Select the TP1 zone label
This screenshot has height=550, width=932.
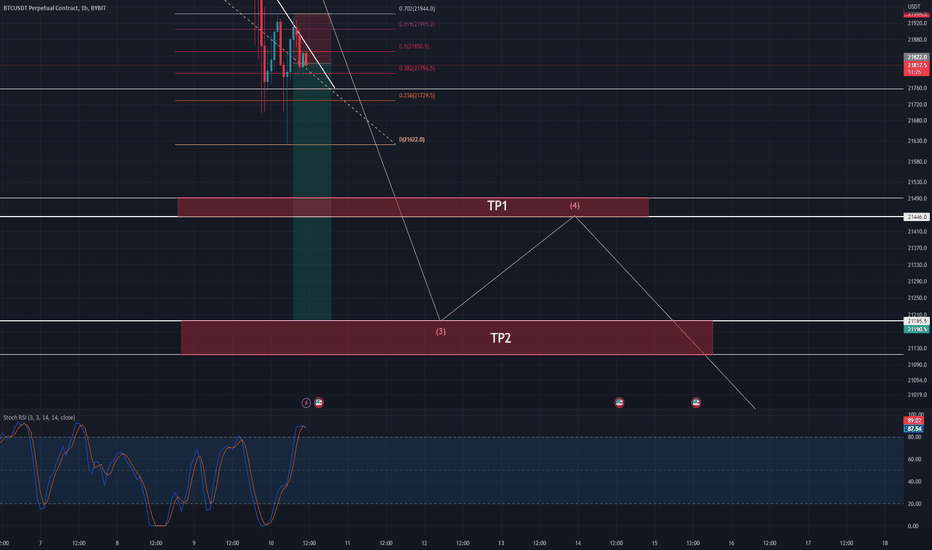coord(497,206)
